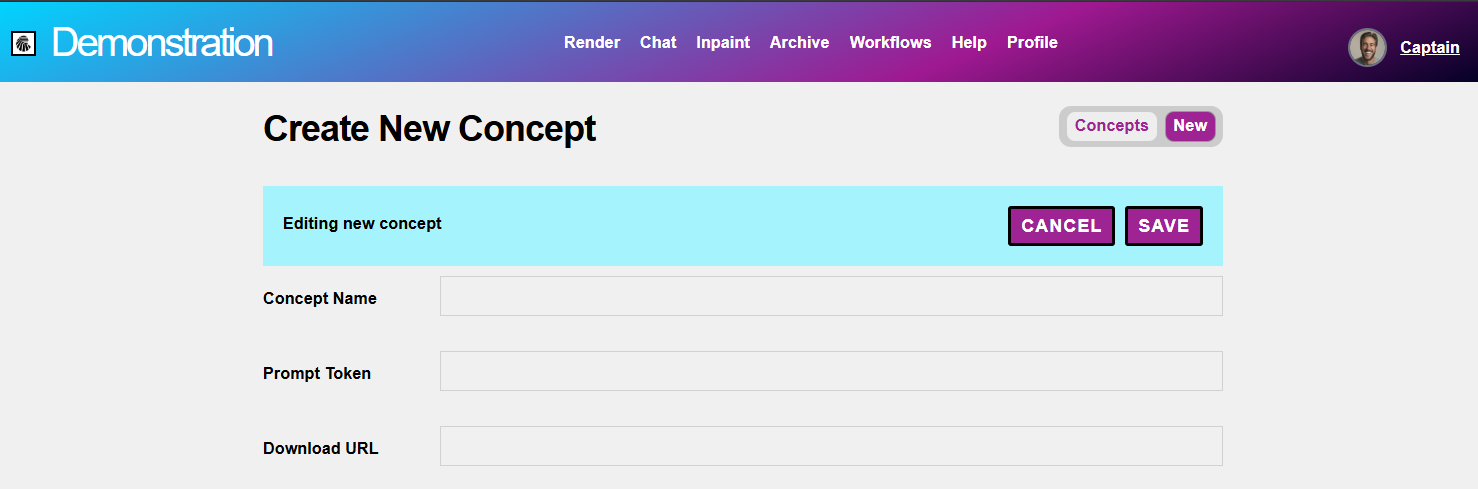Navigate to Inpaint
Image resolution: width=1478 pixels, height=489 pixels.
pos(723,42)
